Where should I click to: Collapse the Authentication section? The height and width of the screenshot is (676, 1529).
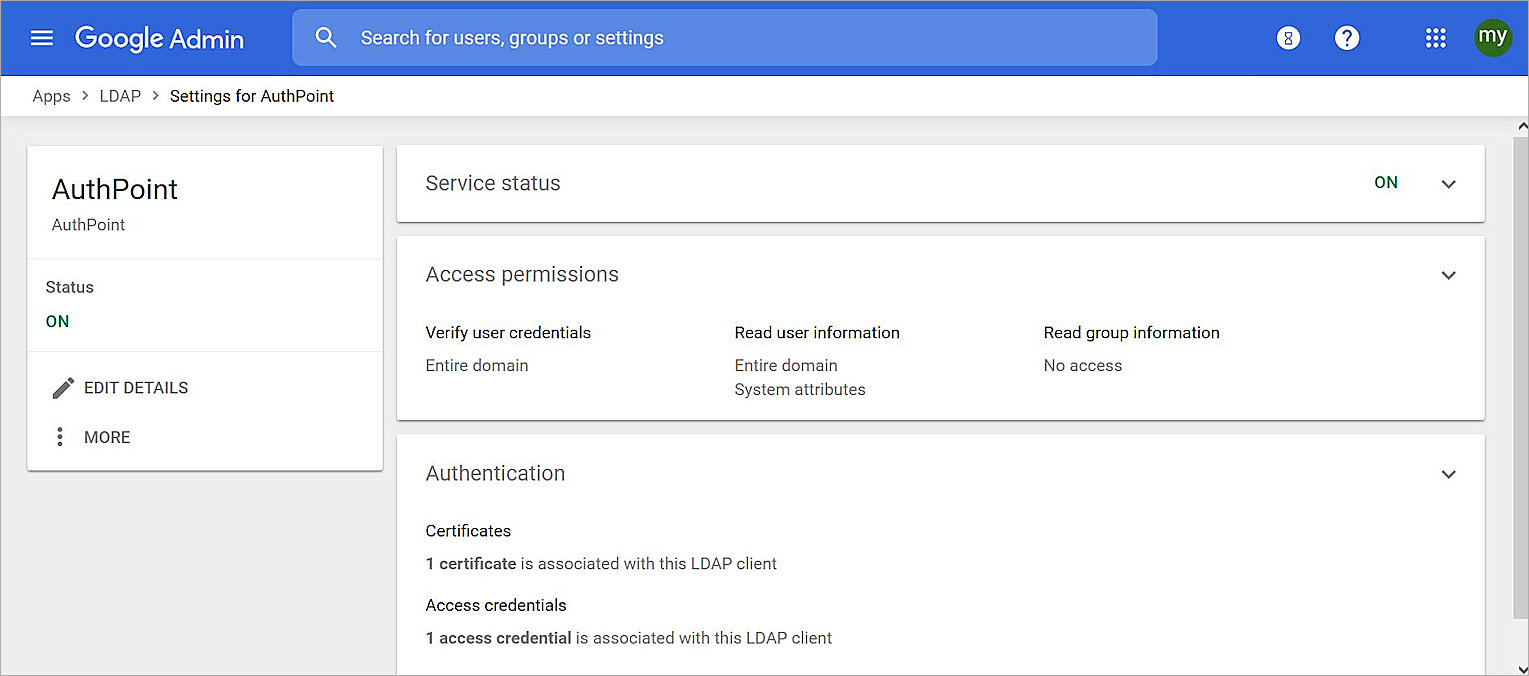click(x=1448, y=474)
